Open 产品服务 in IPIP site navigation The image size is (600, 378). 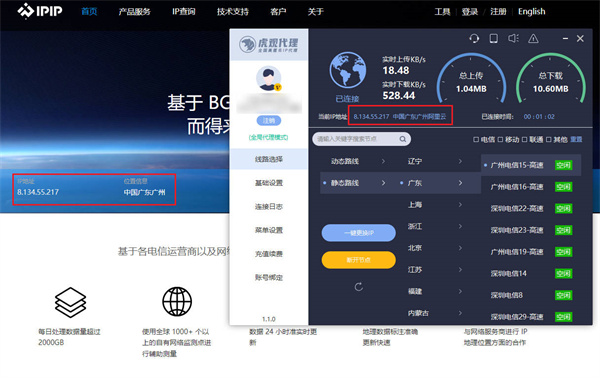point(134,12)
